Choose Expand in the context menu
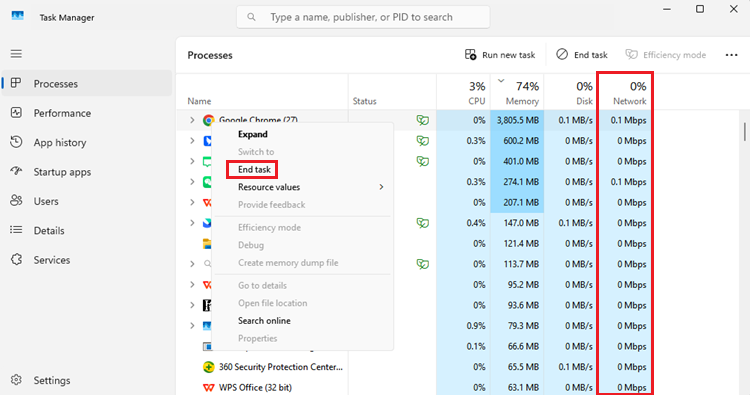The width and height of the screenshot is (750, 395). [302, 134]
